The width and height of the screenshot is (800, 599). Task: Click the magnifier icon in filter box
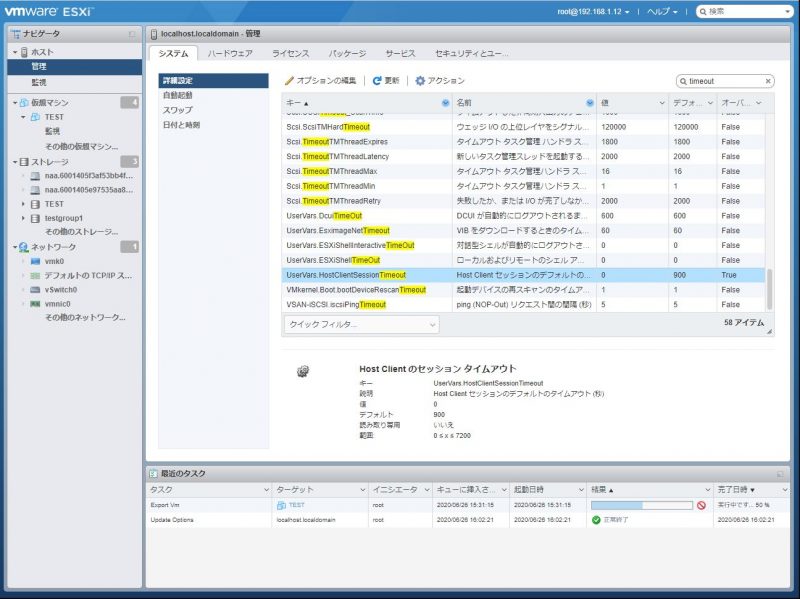(683, 81)
